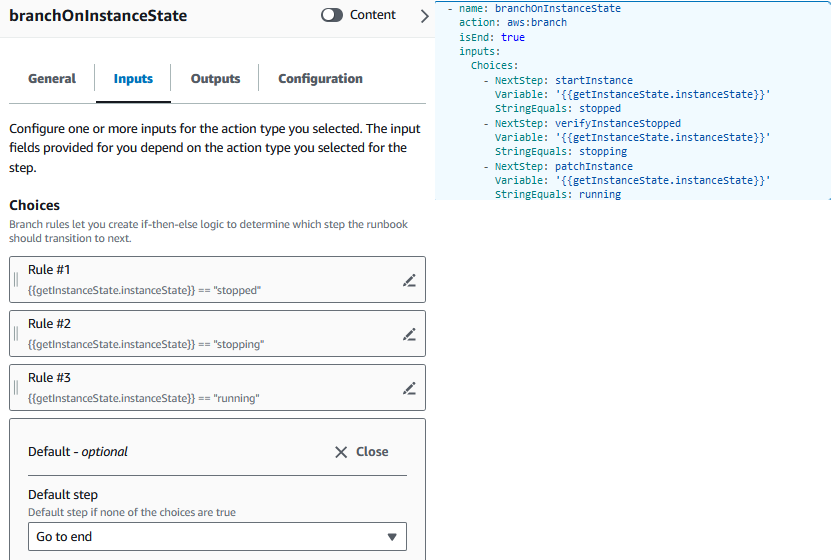Select the Inputs tab
This screenshot has height=560, width=832.
click(x=133, y=79)
